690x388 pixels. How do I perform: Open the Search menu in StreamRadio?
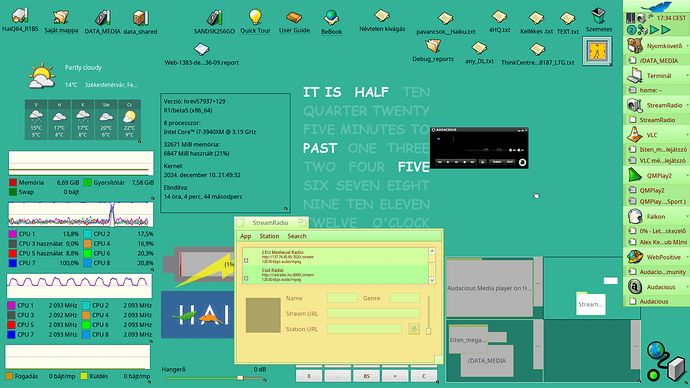[297, 236]
